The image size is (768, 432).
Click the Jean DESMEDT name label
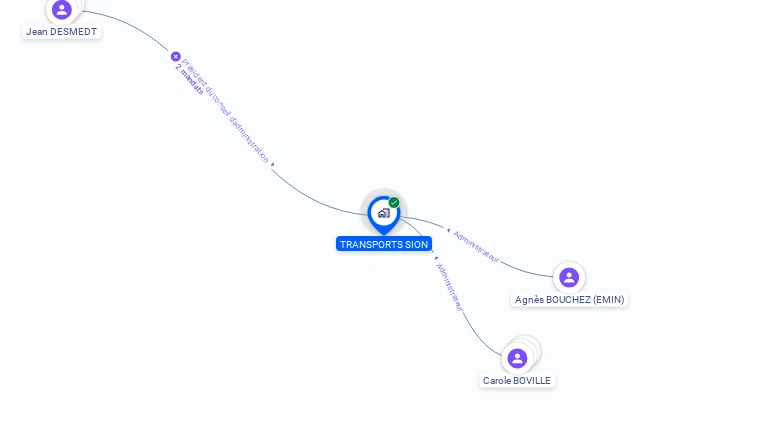tap(61, 32)
